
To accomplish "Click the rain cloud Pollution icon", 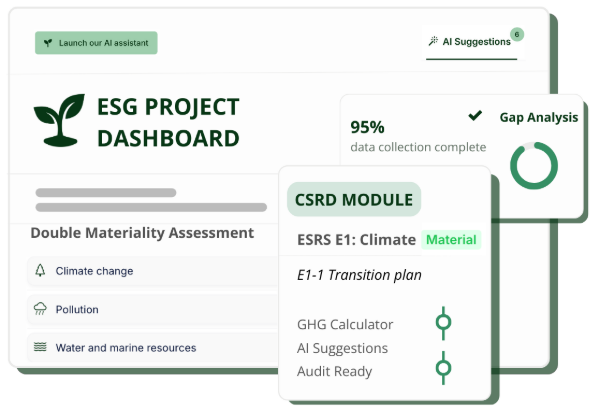I will [x=40, y=309].
